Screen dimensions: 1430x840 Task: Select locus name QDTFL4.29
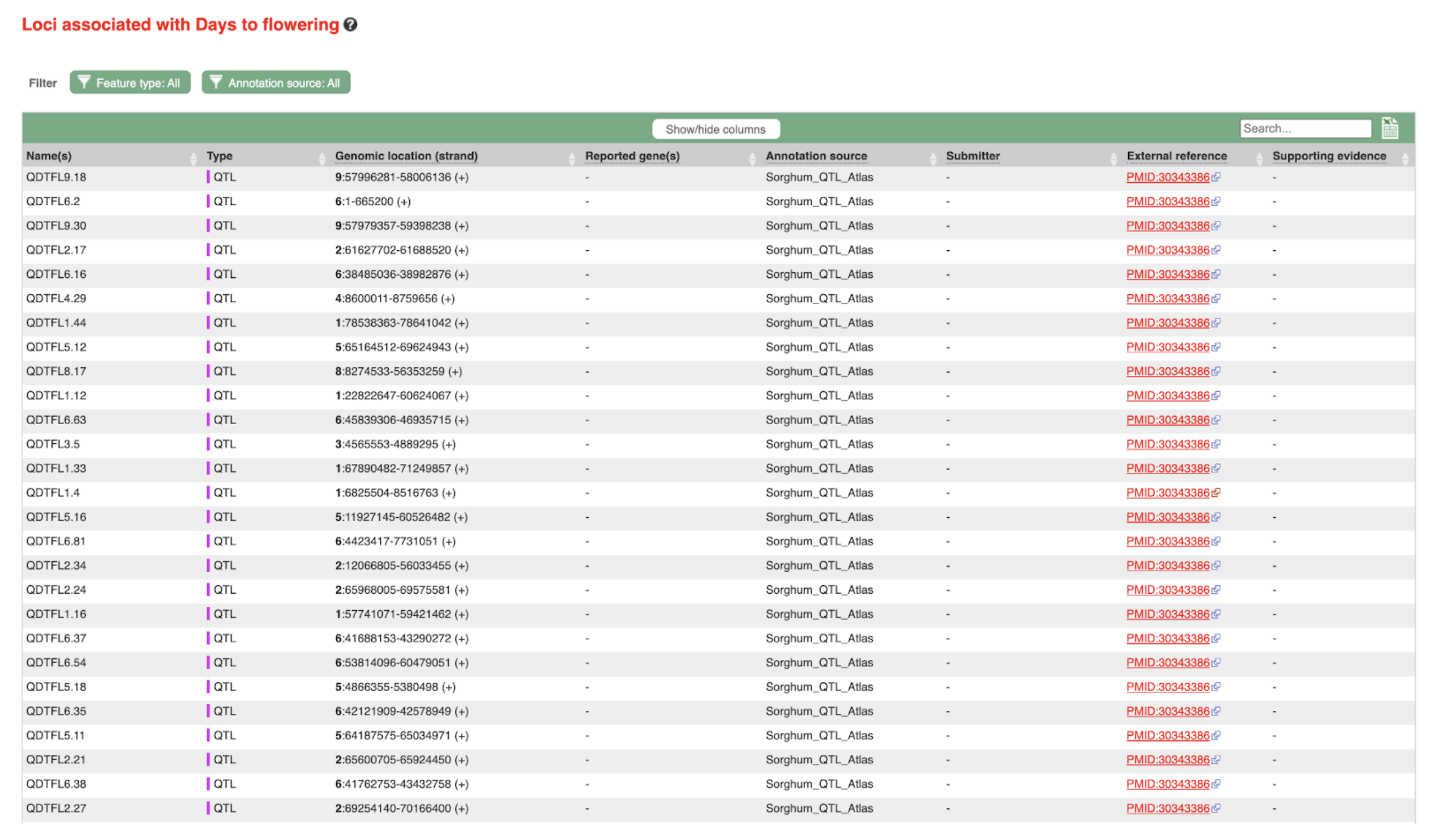click(x=56, y=298)
